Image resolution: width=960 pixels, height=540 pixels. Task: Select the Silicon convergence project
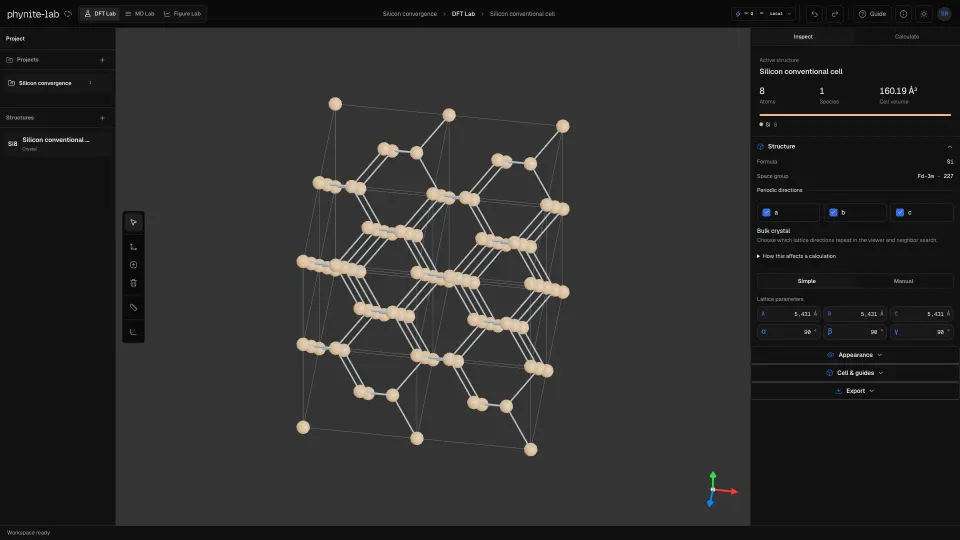pos(57,83)
